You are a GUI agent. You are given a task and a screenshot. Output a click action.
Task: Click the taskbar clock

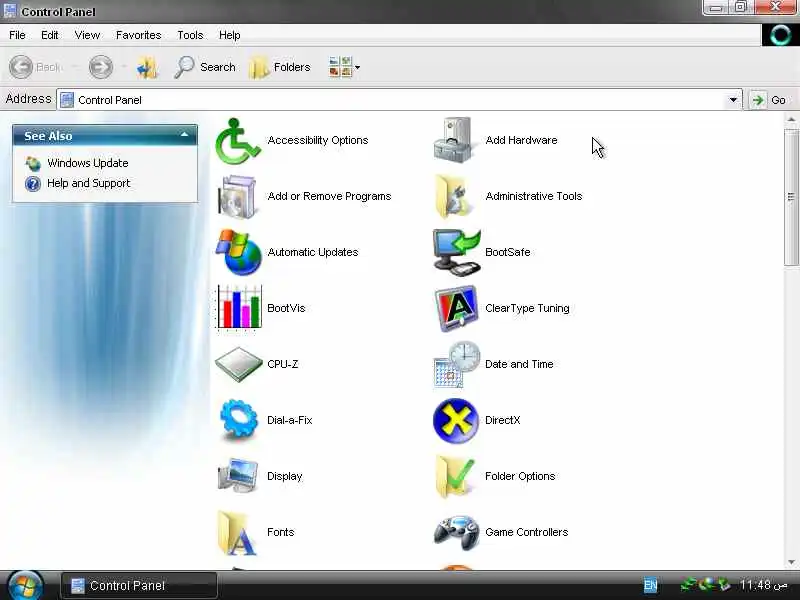[763, 585]
